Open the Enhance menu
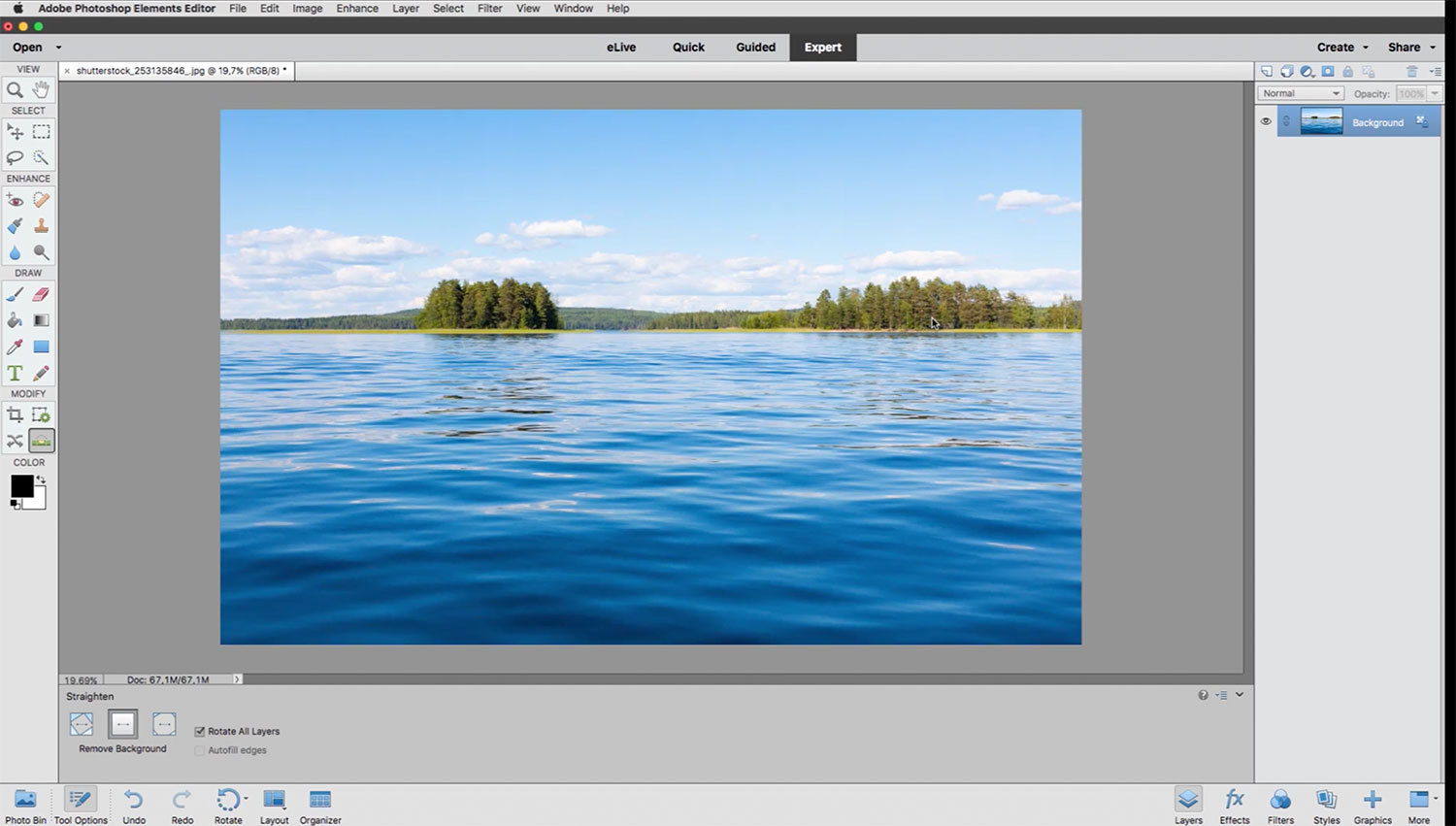 (357, 8)
